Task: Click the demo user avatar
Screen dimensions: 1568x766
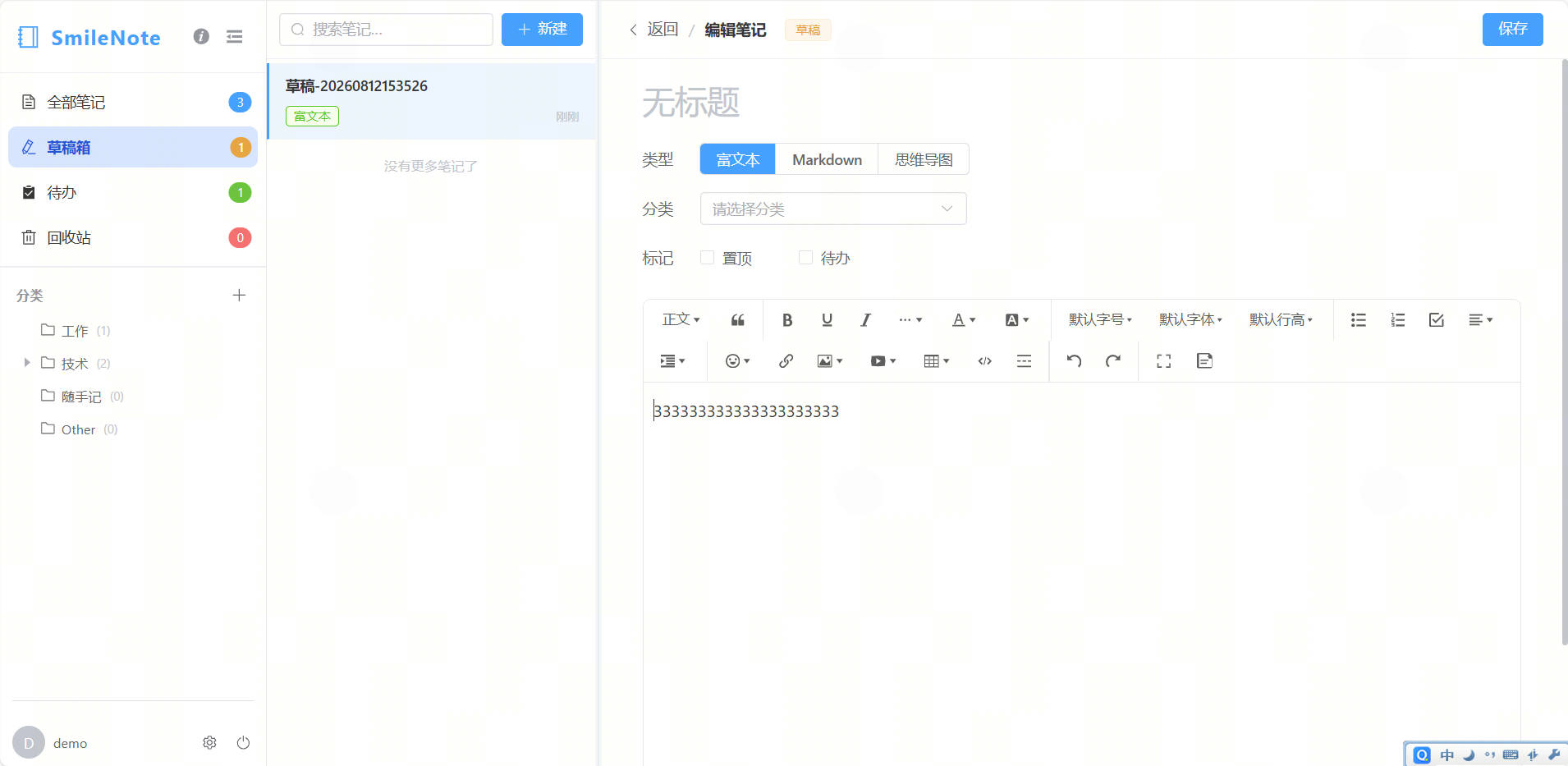Action: (x=29, y=742)
